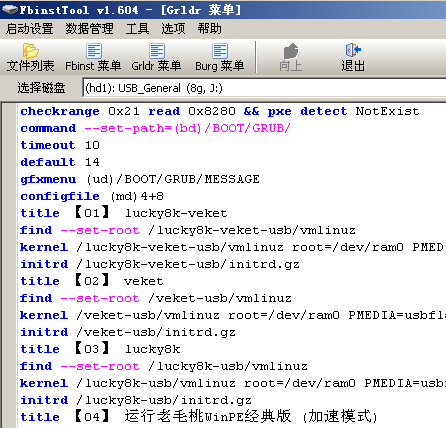The height and width of the screenshot is (428, 446).
Task: Click the 'timeout 10' line
Action: (x=60, y=145)
